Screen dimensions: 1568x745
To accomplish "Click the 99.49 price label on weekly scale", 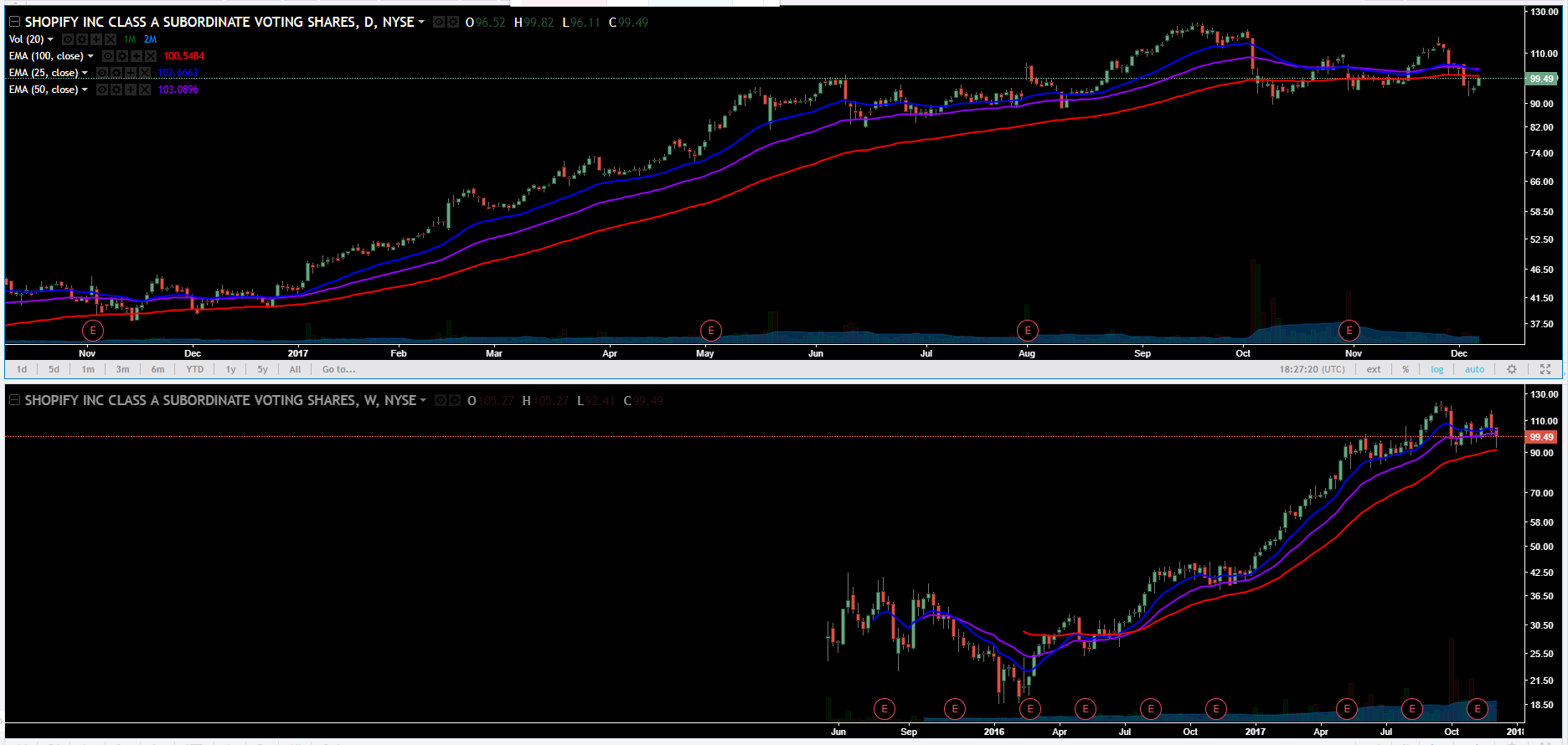I will [1541, 437].
